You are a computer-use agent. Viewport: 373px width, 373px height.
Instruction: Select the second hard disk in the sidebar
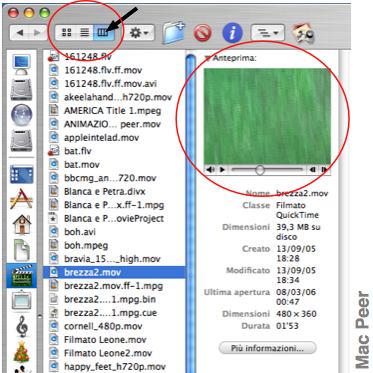[21, 141]
